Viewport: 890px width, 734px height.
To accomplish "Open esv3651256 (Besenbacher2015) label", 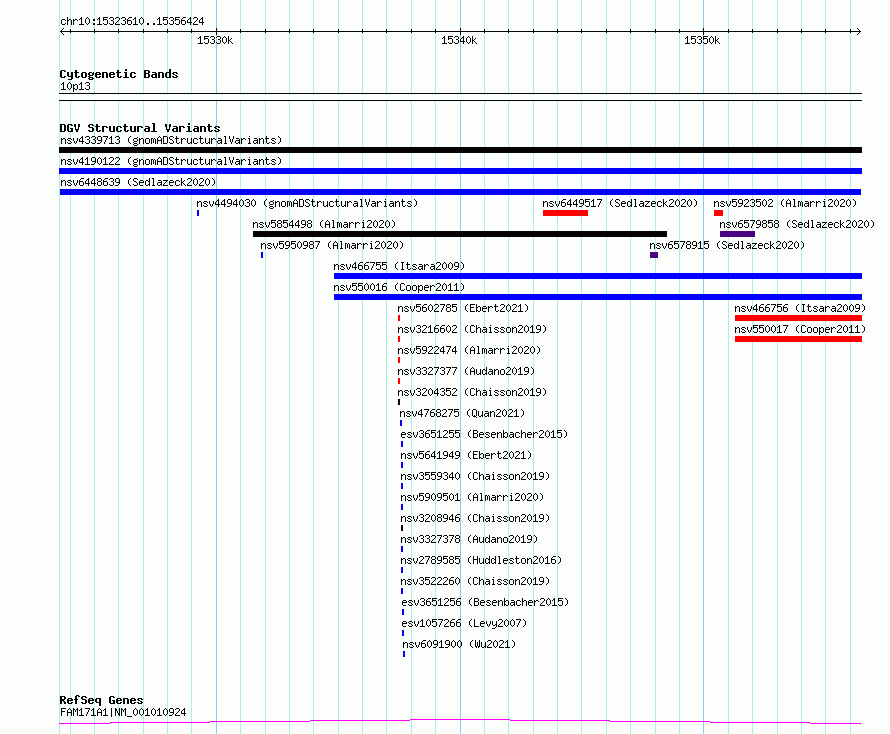I will (485, 602).
